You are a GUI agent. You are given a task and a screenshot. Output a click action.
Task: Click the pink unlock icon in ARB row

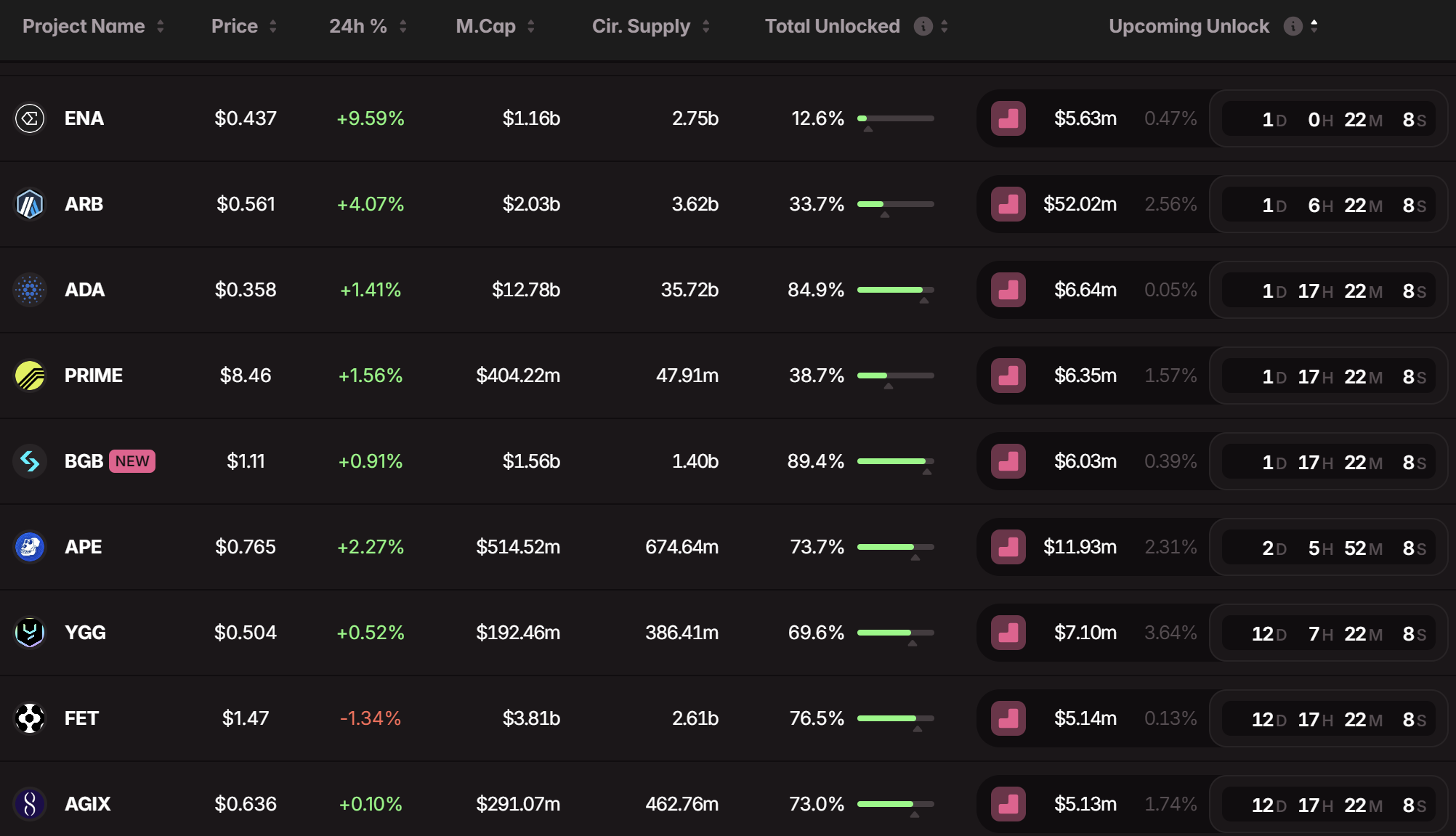1008,204
